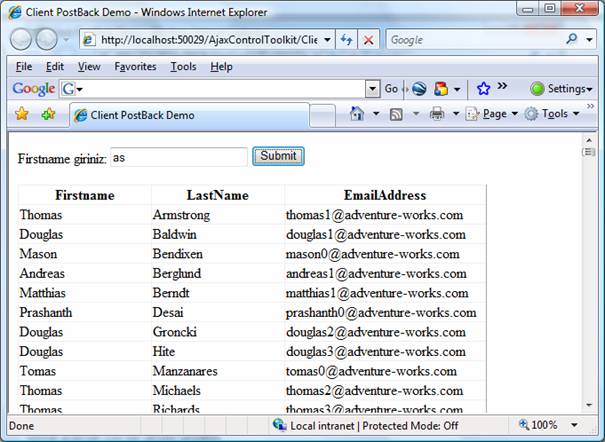This screenshot has height=442, width=605.
Task: Click the Go button on Google toolbar
Action: [391, 89]
